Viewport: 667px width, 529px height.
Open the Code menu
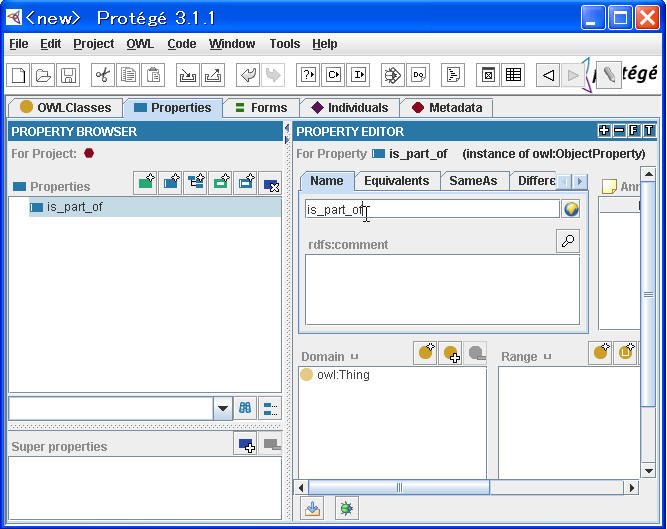point(182,44)
